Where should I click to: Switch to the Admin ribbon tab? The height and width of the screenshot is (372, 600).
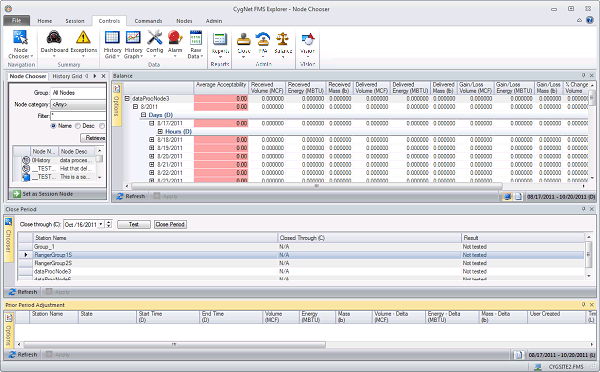point(214,21)
